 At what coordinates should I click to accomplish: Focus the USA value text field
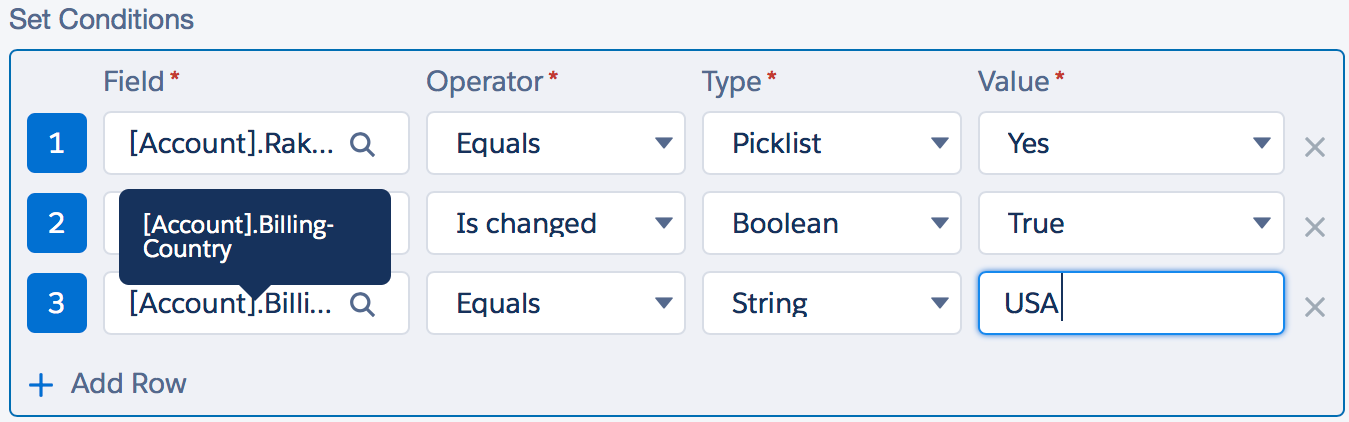click(1130, 303)
